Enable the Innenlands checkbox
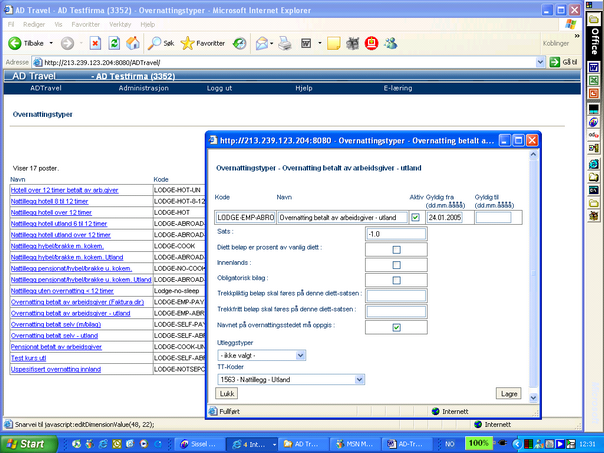Screen dimensions: 604x453 [396, 265]
